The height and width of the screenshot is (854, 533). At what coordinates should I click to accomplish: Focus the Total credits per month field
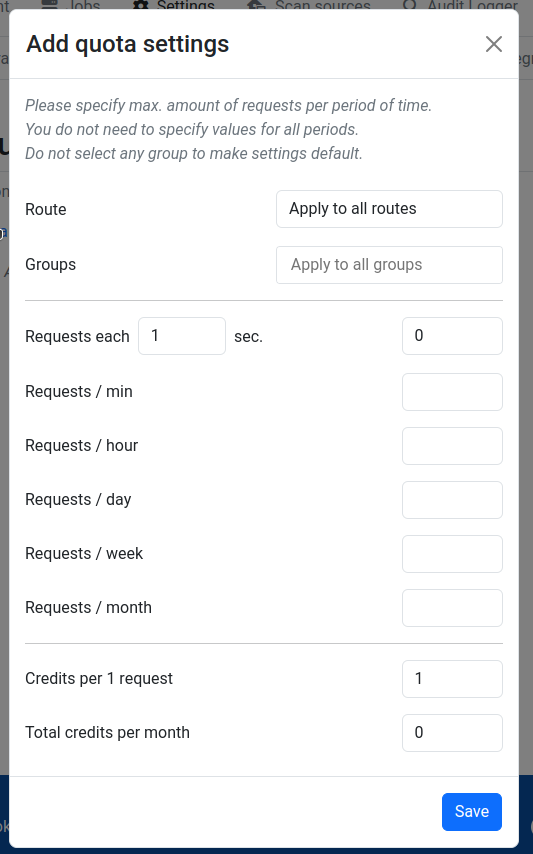(x=452, y=733)
